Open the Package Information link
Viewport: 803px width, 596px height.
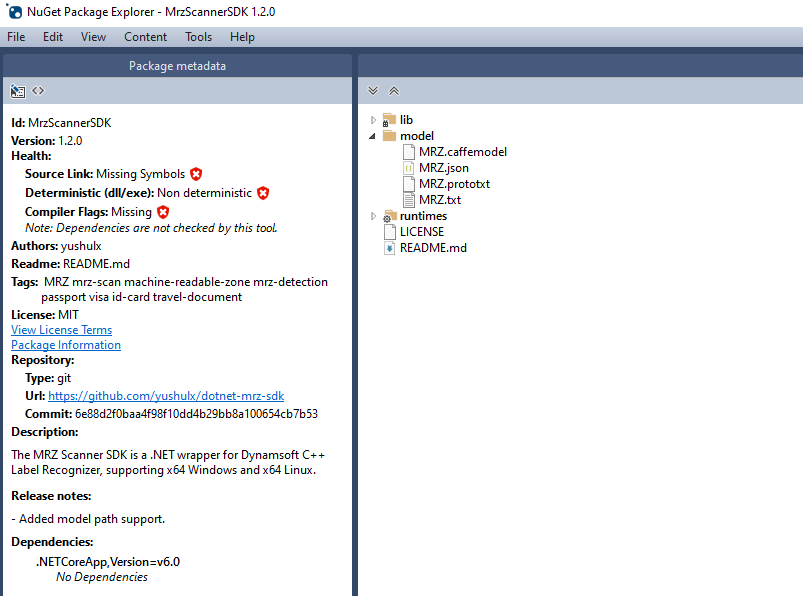pos(66,345)
